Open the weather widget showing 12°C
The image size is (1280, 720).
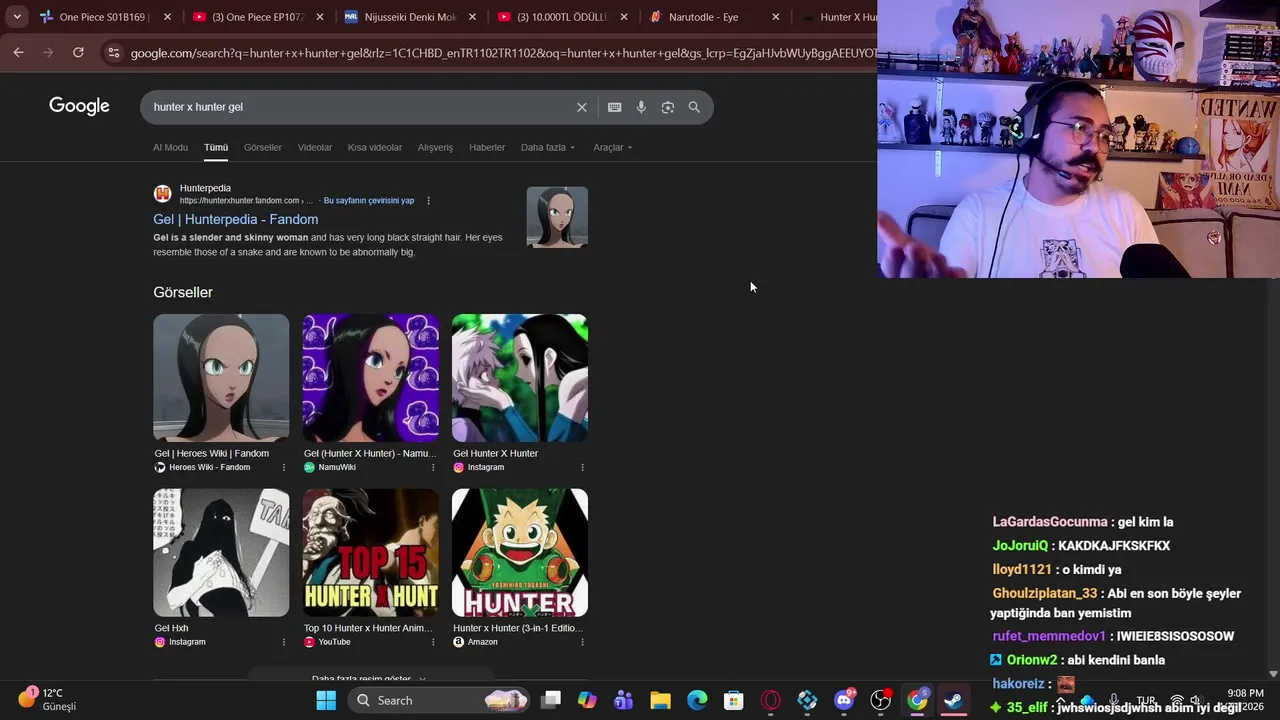click(x=48, y=699)
